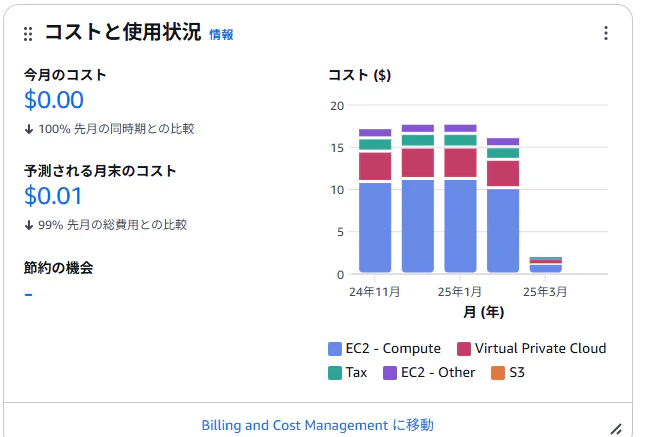Click the 今月のコスト heading
Screen dimensions: 651x437
tap(65, 75)
